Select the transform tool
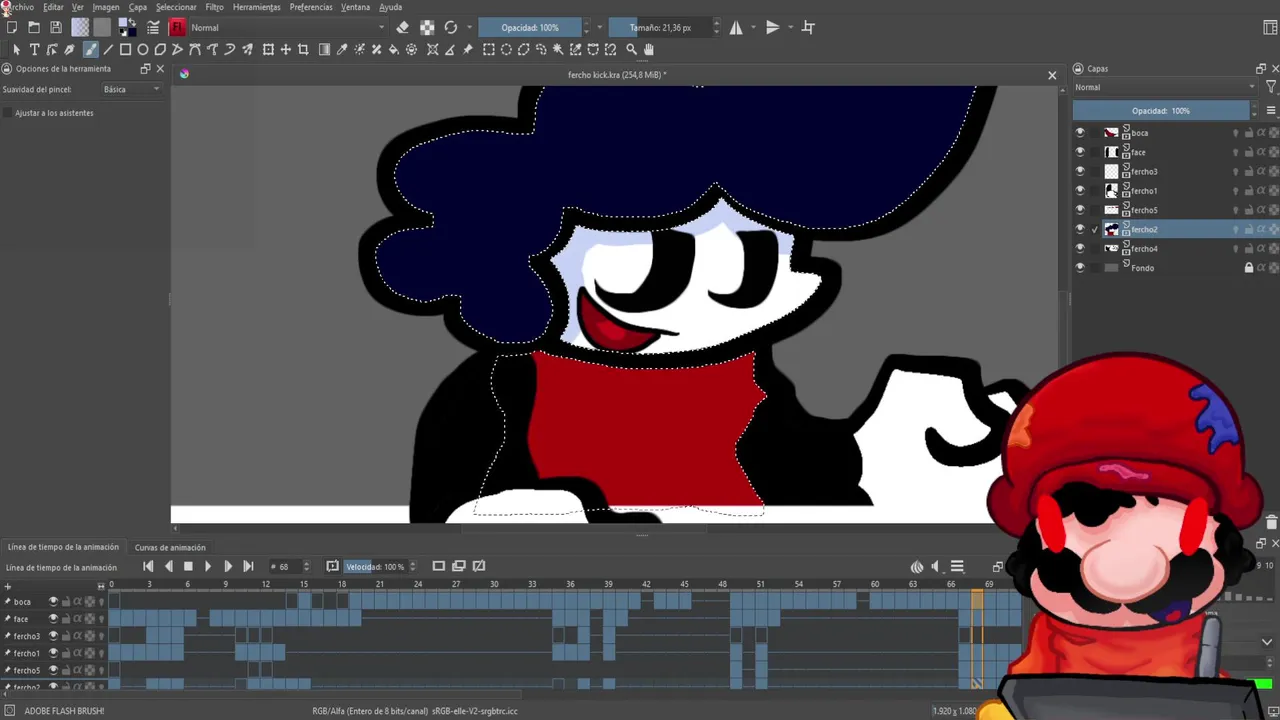Viewport: 1280px width, 720px height. point(268,49)
